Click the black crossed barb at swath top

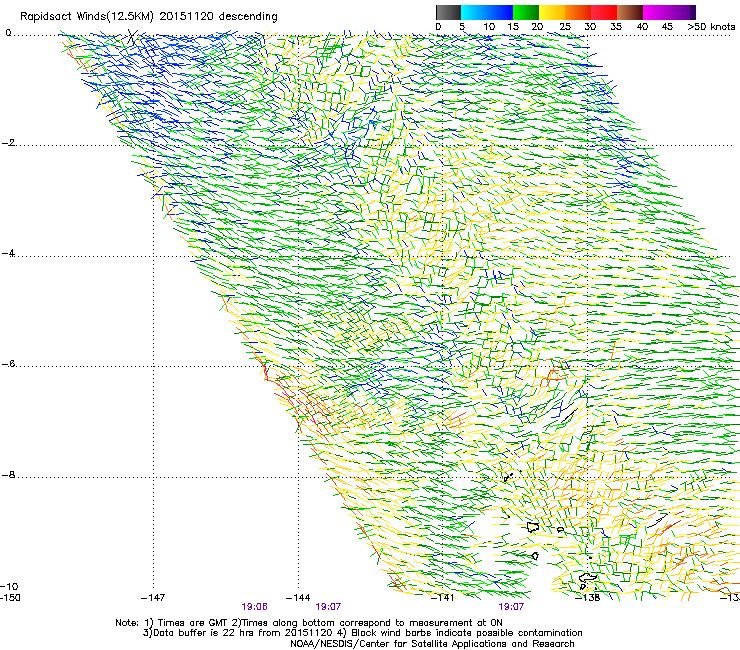(x=133, y=36)
